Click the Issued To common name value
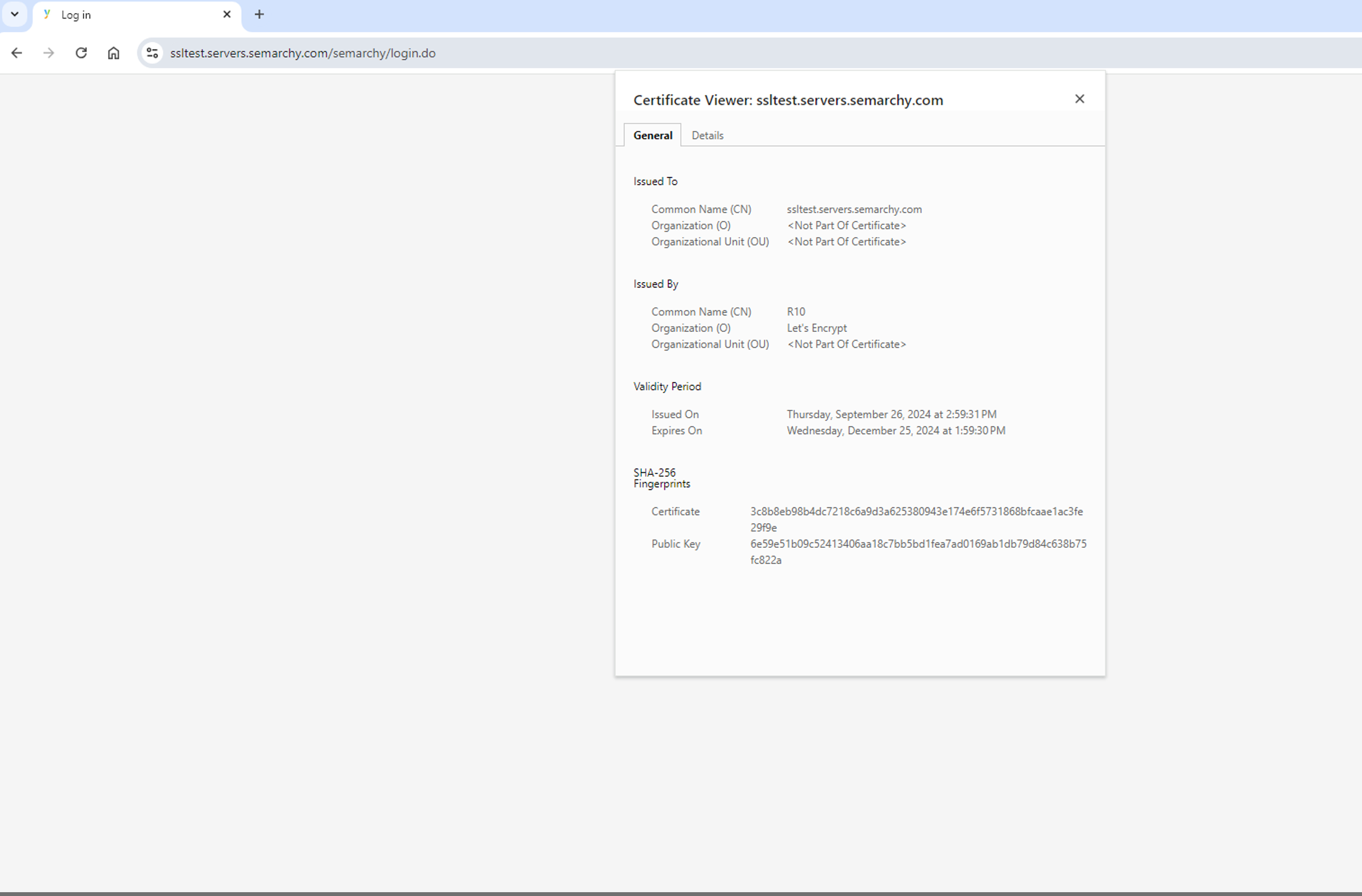Image resolution: width=1362 pixels, height=896 pixels. (854, 209)
